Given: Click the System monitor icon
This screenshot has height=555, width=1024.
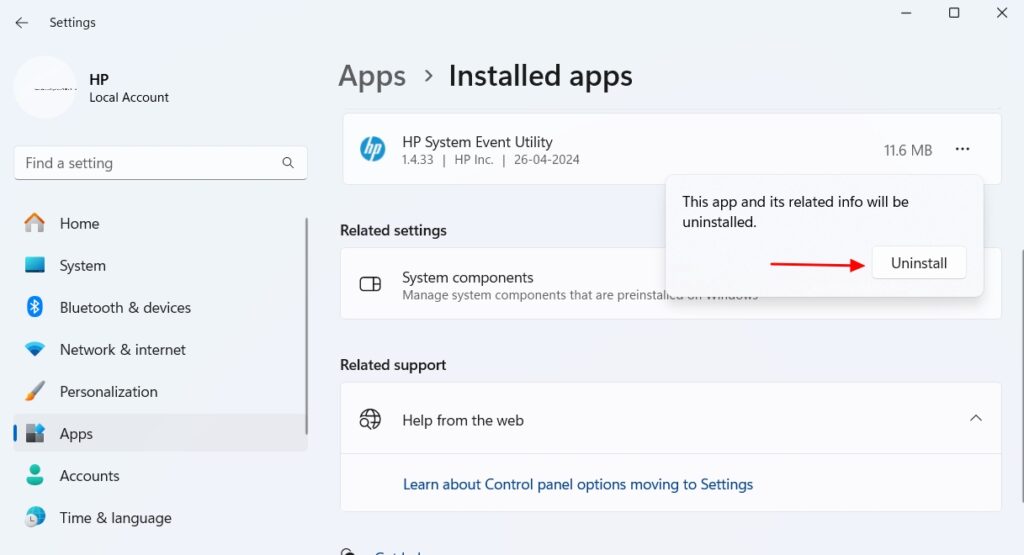Looking at the screenshot, I should pyautogui.click(x=35, y=265).
